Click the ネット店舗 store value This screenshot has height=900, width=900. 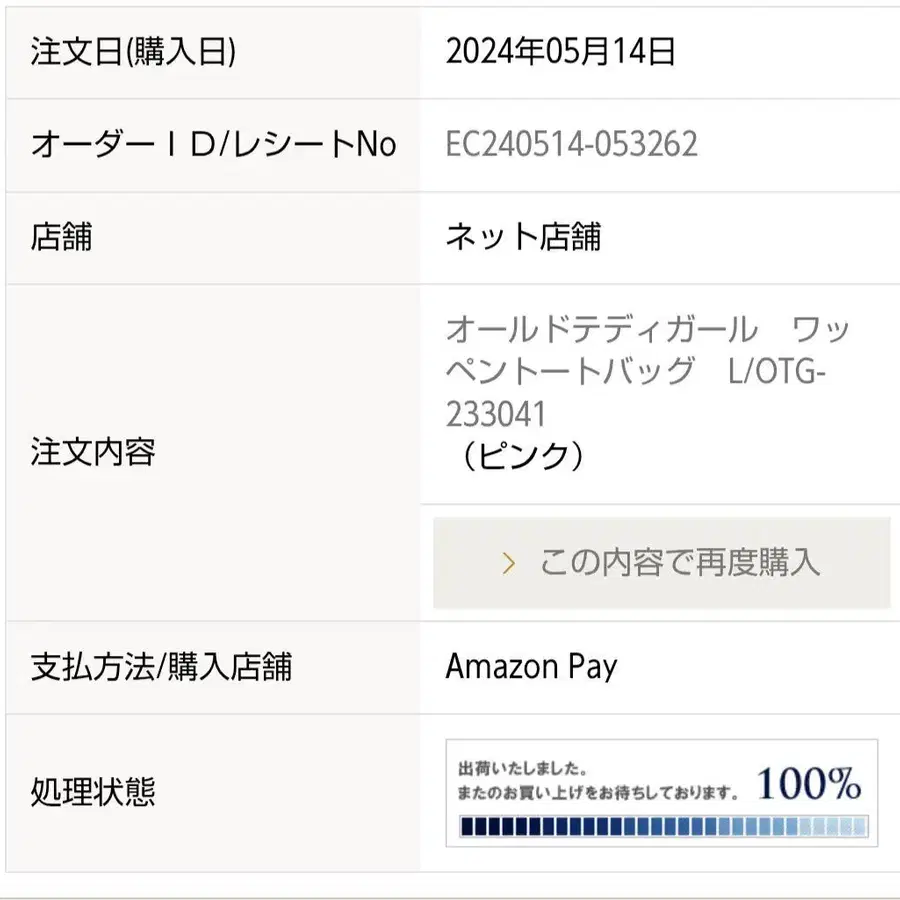(523, 236)
